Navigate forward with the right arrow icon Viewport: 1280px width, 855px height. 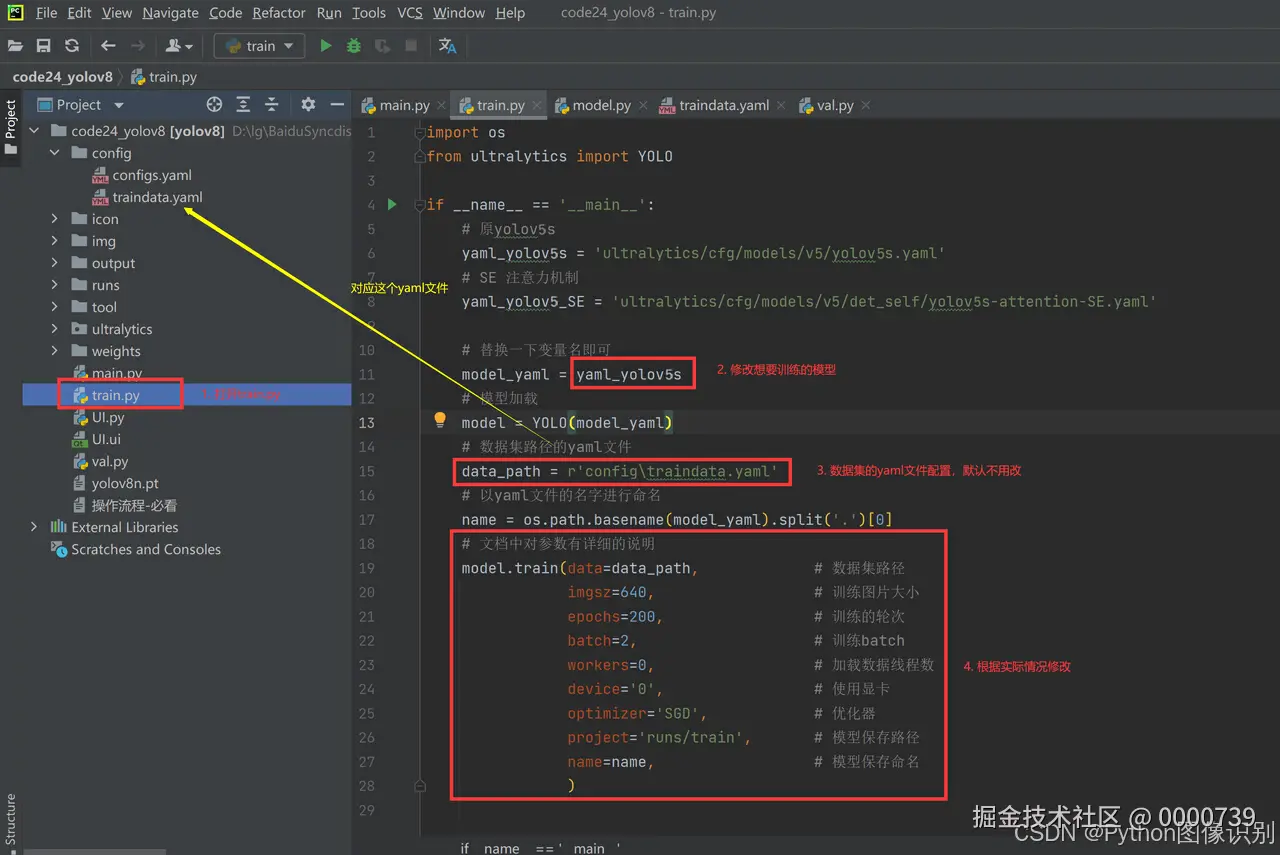coord(138,46)
